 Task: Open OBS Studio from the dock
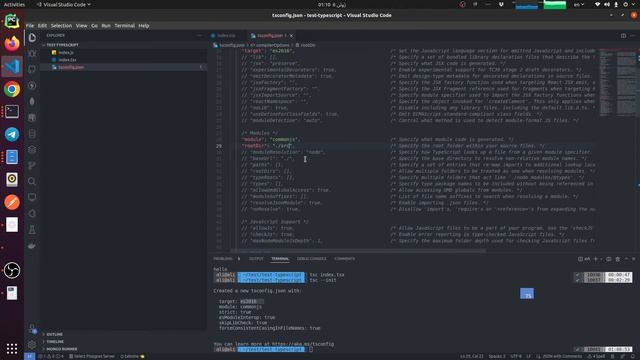[x=12, y=270]
